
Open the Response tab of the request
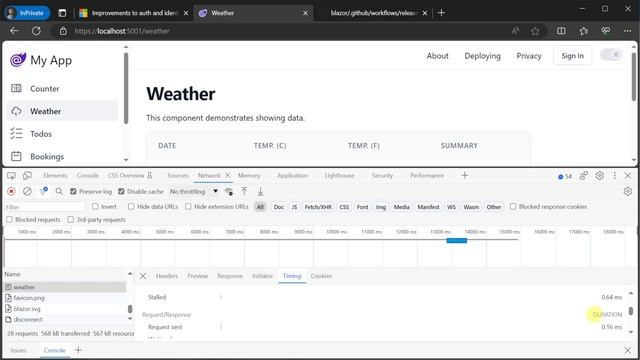[230, 276]
